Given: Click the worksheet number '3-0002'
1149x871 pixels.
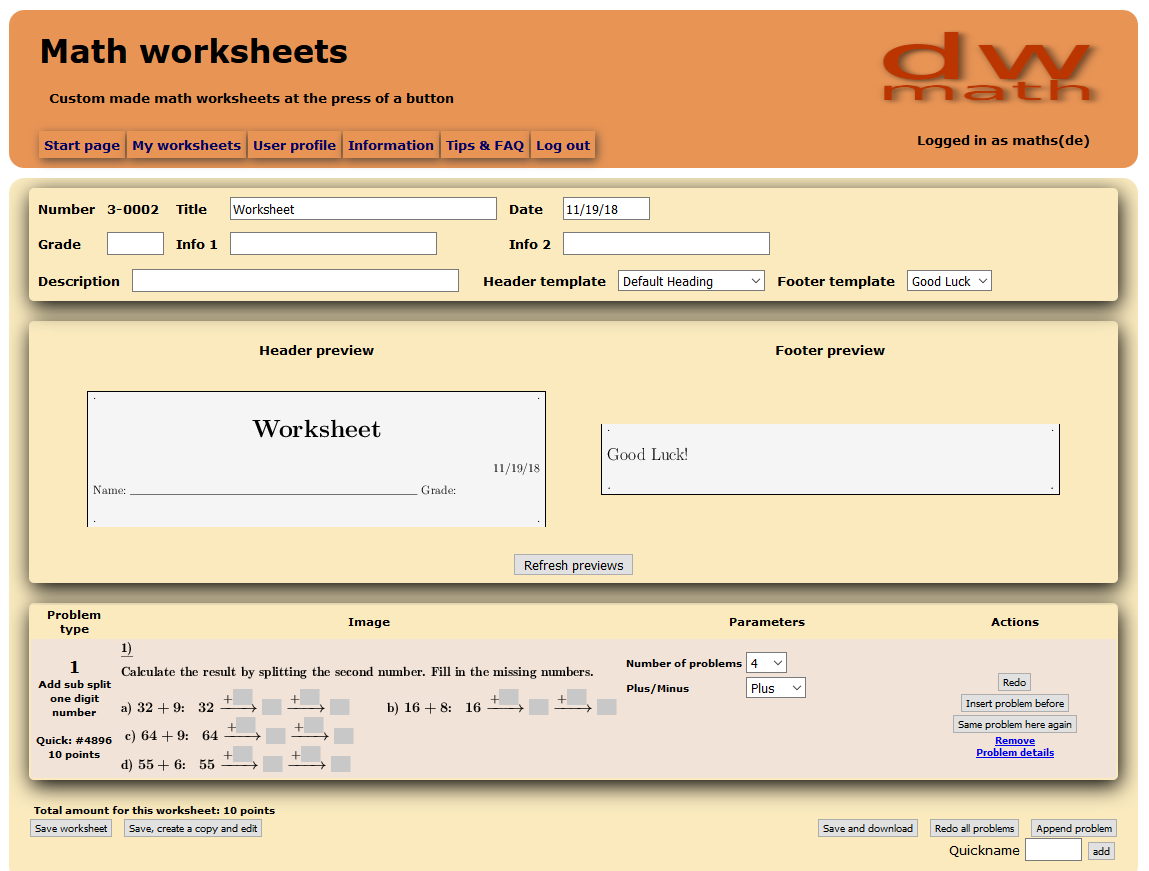Looking at the screenshot, I should pyautogui.click(x=133, y=210).
